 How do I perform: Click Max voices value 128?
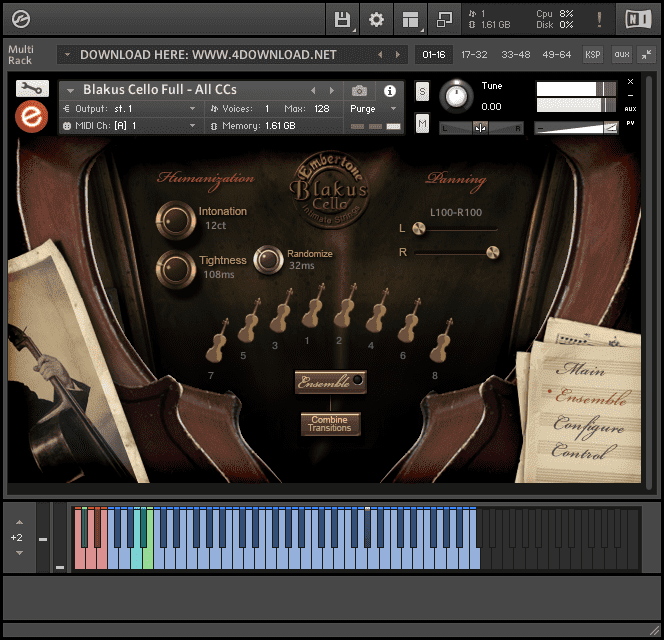coord(321,109)
